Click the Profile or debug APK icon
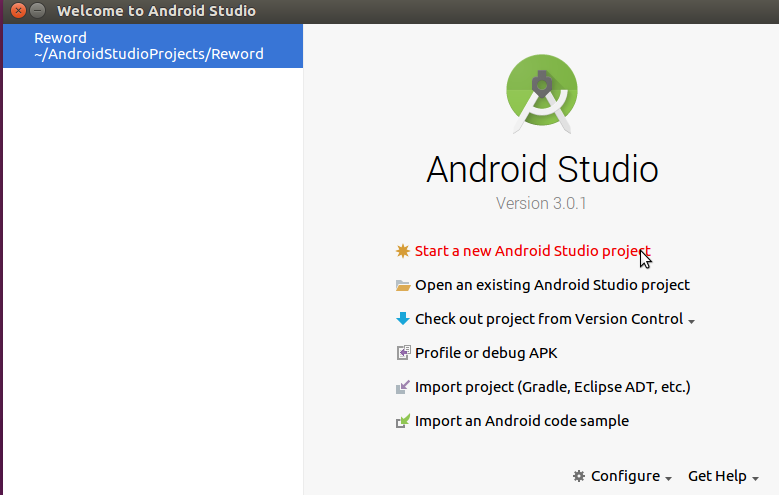Image resolution: width=779 pixels, height=495 pixels. 403,353
